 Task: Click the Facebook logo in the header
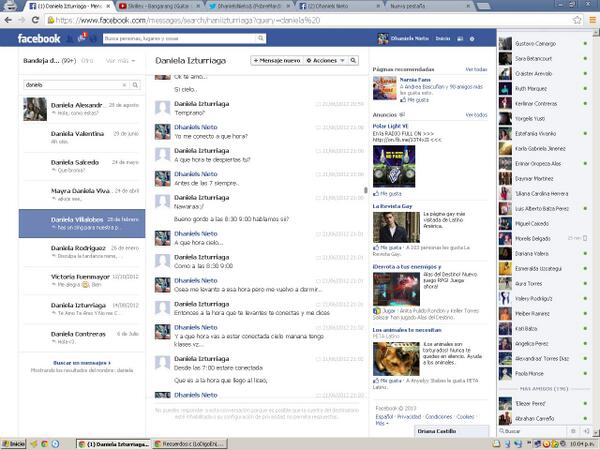tap(39, 39)
